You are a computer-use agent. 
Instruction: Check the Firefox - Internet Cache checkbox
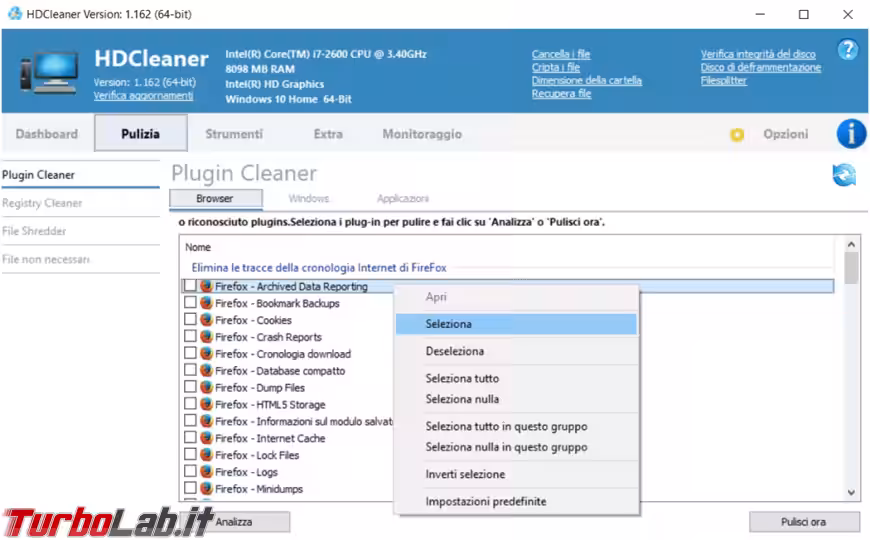point(190,437)
